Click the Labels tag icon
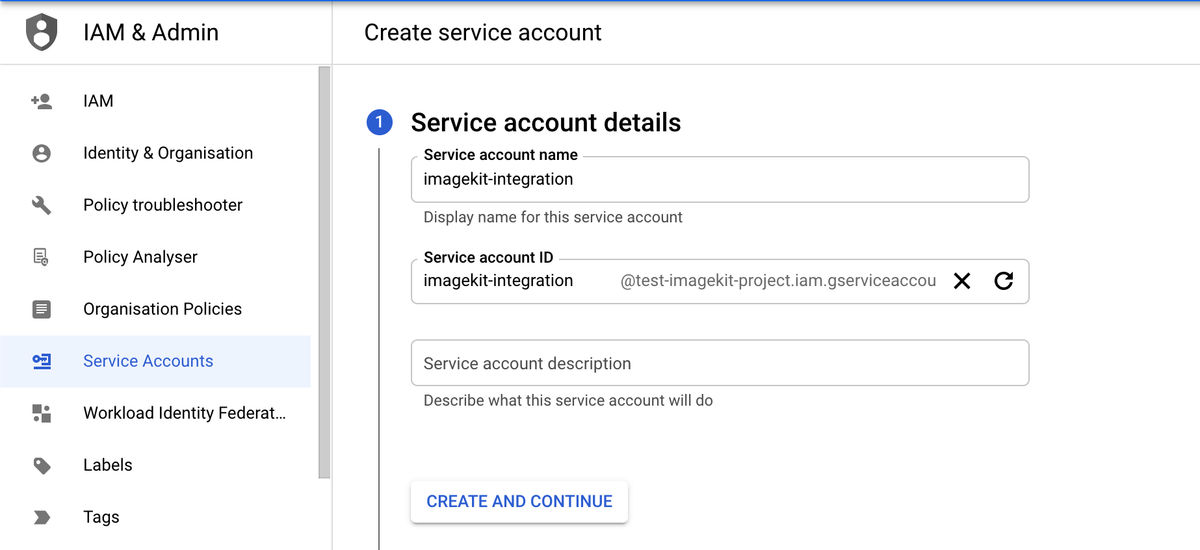Viewport: 1200px width, 550px height. (x=41, y=465)
